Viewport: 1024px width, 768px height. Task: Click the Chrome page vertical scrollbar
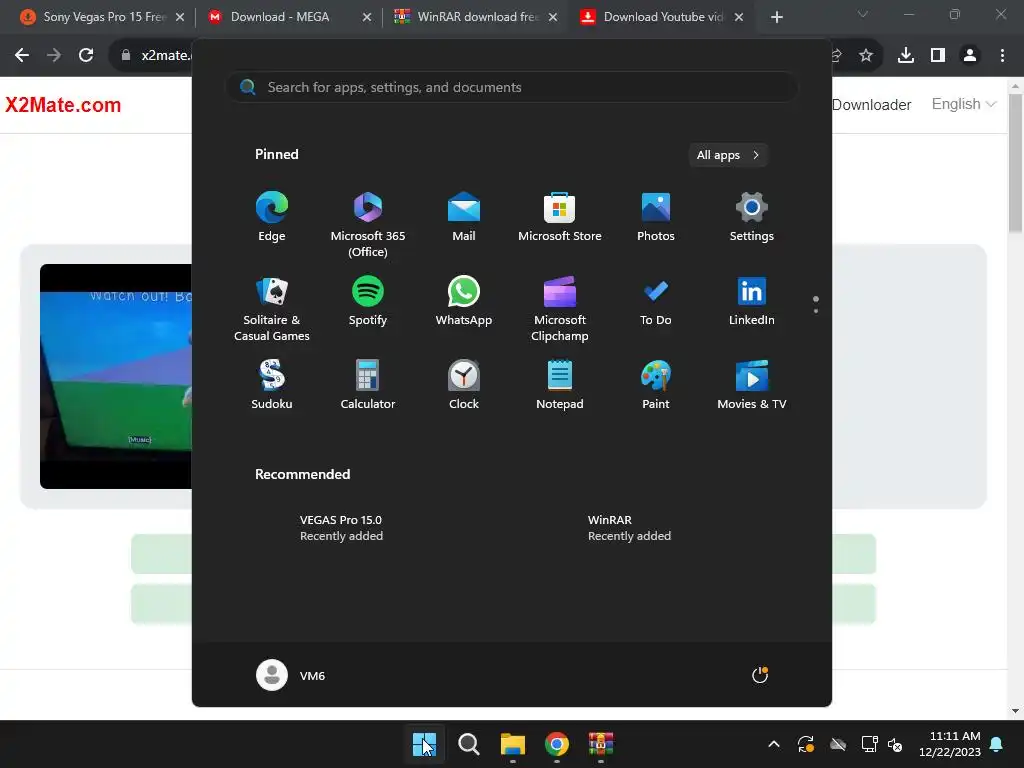pyautogui.click(x=1016, y=163)
